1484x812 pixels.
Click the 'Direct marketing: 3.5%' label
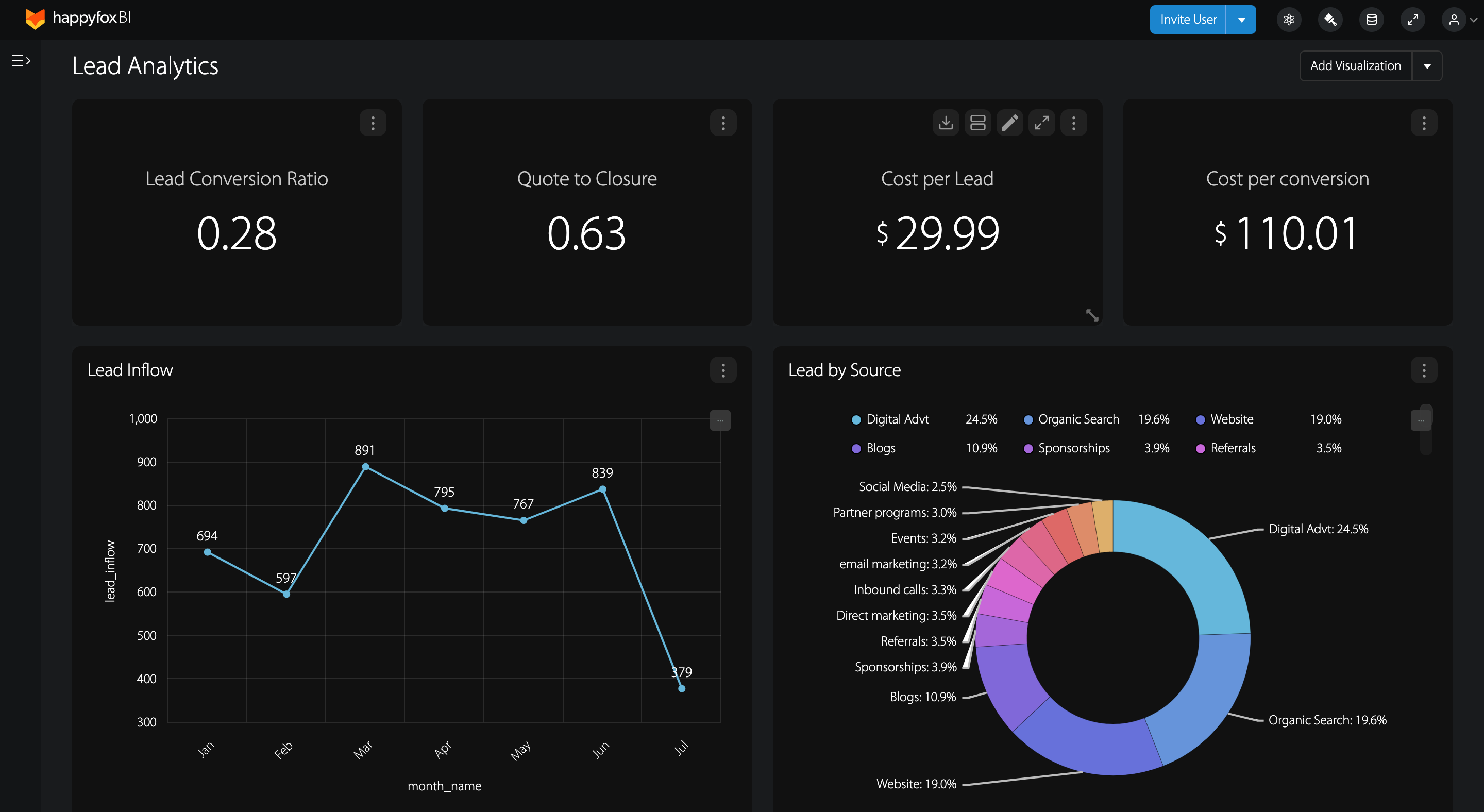tap(897, 616)
